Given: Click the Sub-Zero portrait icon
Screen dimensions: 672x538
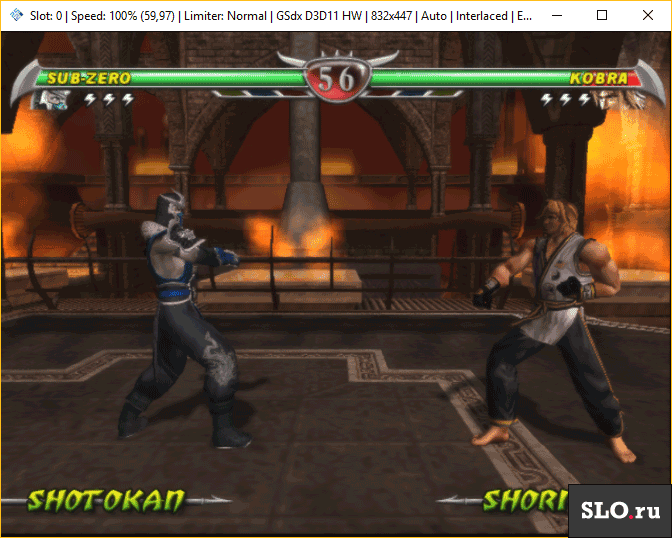Looking at the screenshot, I should pos(51,100).
